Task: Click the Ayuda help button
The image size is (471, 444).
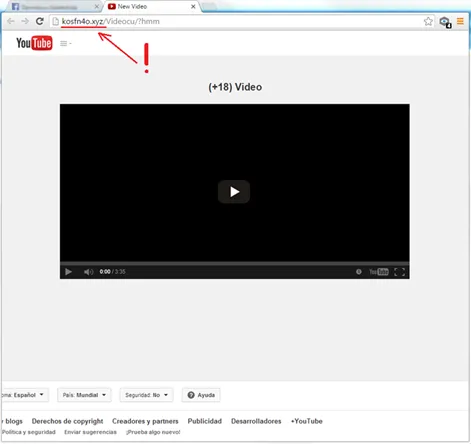Action: [x=201, y=395]
